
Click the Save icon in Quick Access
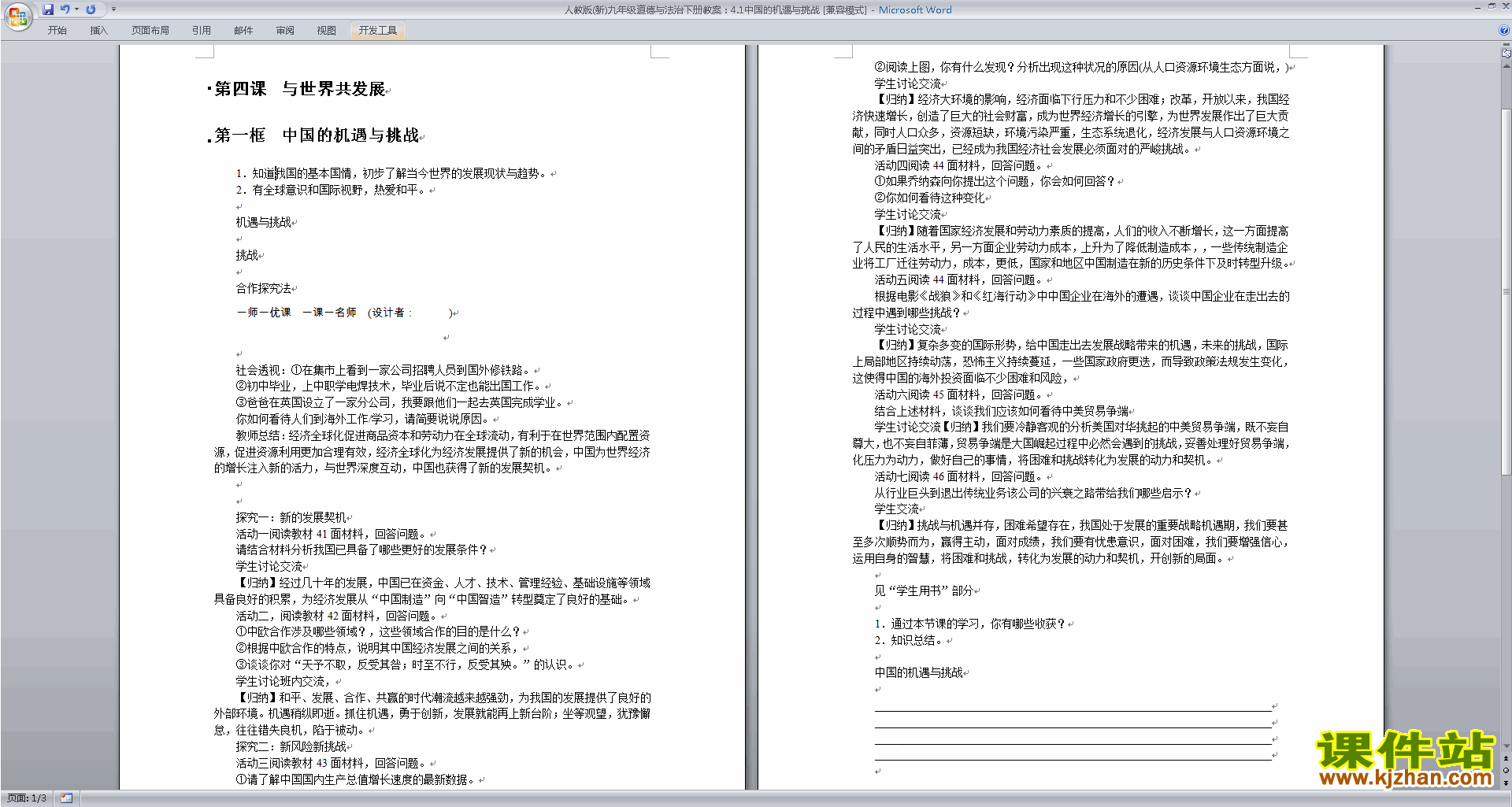[x=48, y=9]
